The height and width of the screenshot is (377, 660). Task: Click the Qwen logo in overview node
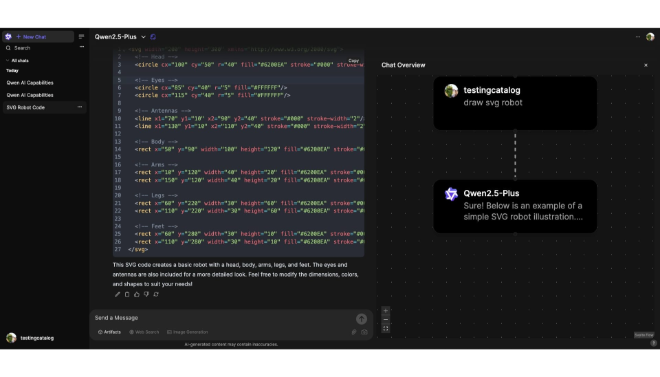[451, 194]
